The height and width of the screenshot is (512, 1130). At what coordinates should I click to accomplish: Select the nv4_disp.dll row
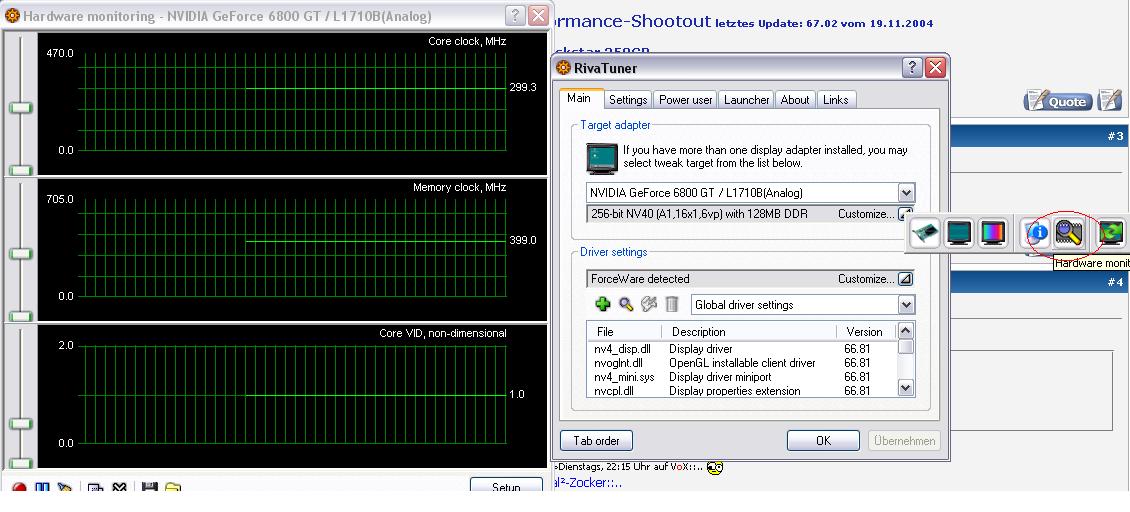pyautogui.click(x=742, y=349)
